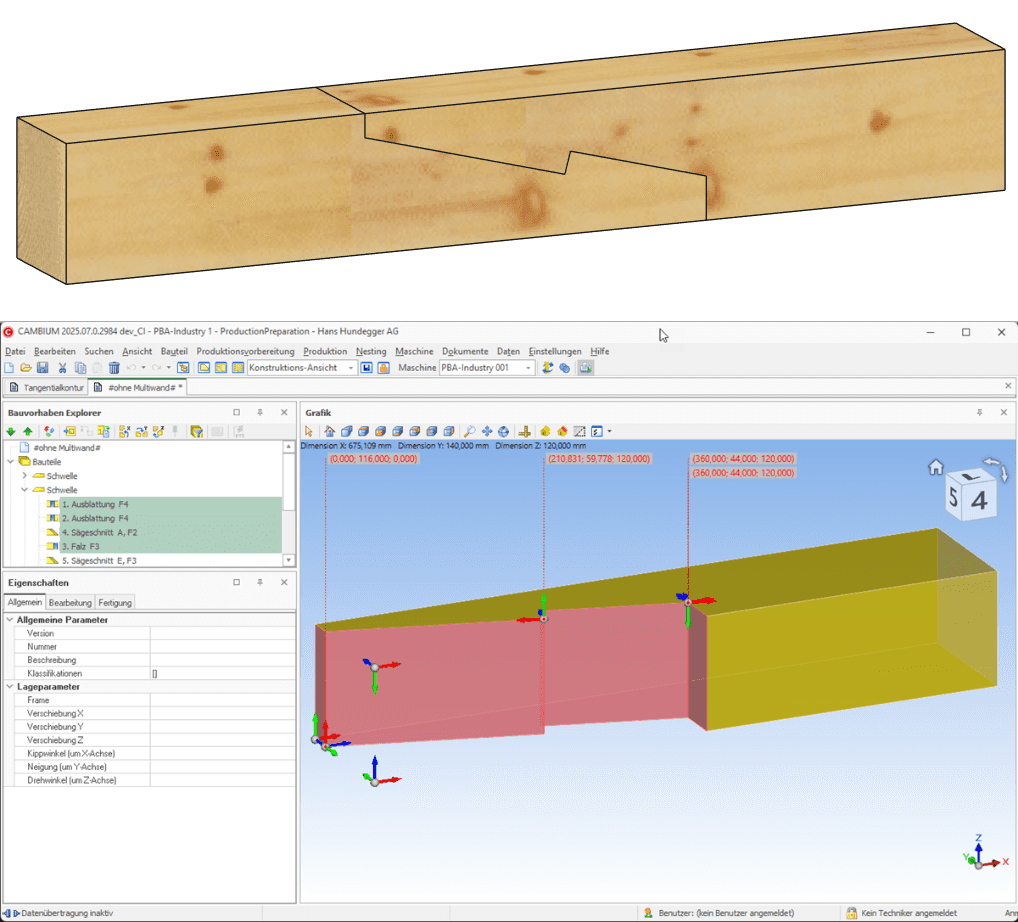This screenshot has width=1018, height=922.
Task: Click the green down-arrow in Bauvorhaben Explorer toolbar
Action: [11, 431]
